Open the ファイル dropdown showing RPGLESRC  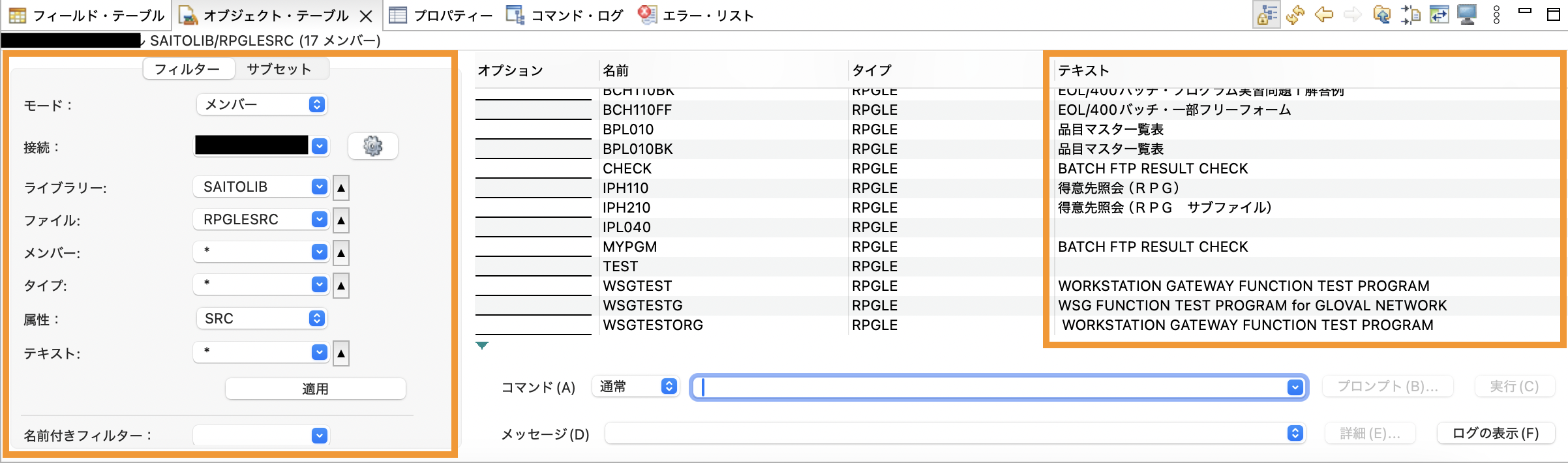point(320,219)
